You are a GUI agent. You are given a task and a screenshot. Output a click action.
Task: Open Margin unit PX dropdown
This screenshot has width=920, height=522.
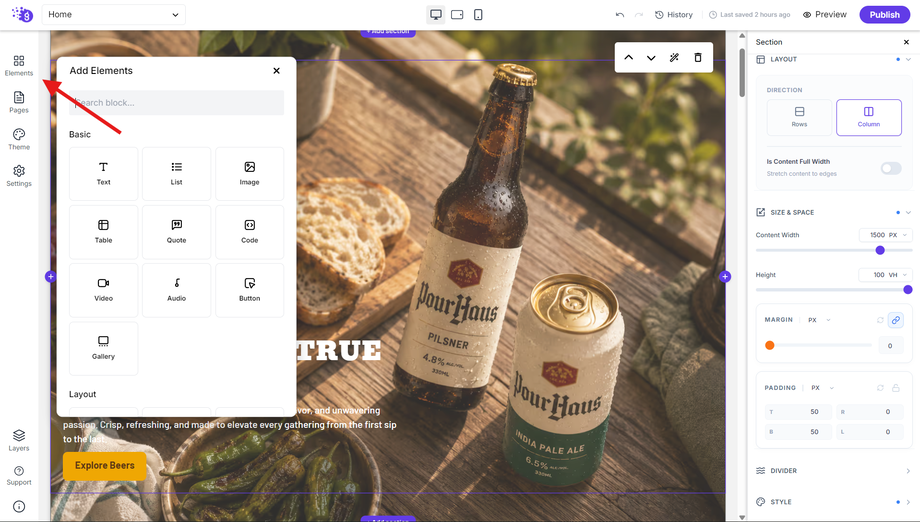point(820,320)
